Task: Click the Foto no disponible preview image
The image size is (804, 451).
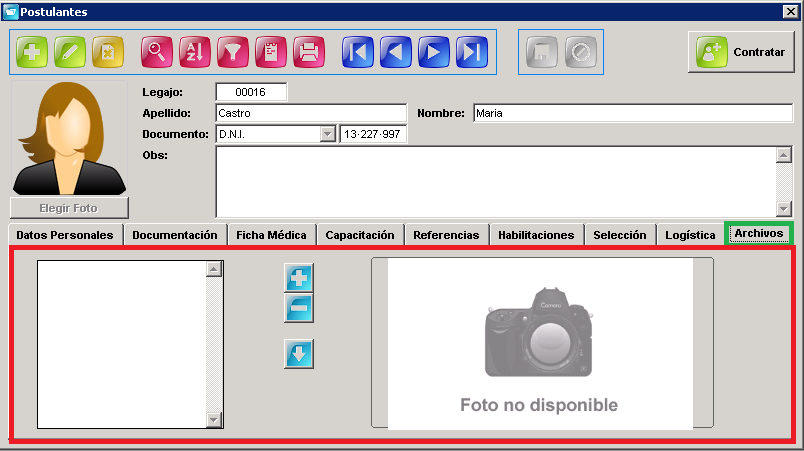Action: 540,343
